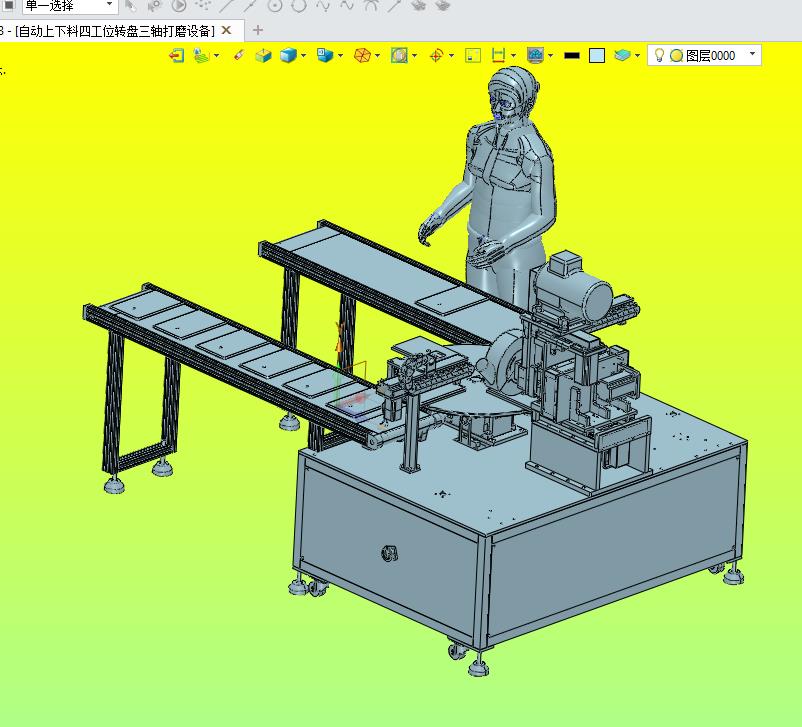Click the teal layers stack icon
The width and height of the screenshot is (802, 727).
pyautogui.click(x=622, y=55)
